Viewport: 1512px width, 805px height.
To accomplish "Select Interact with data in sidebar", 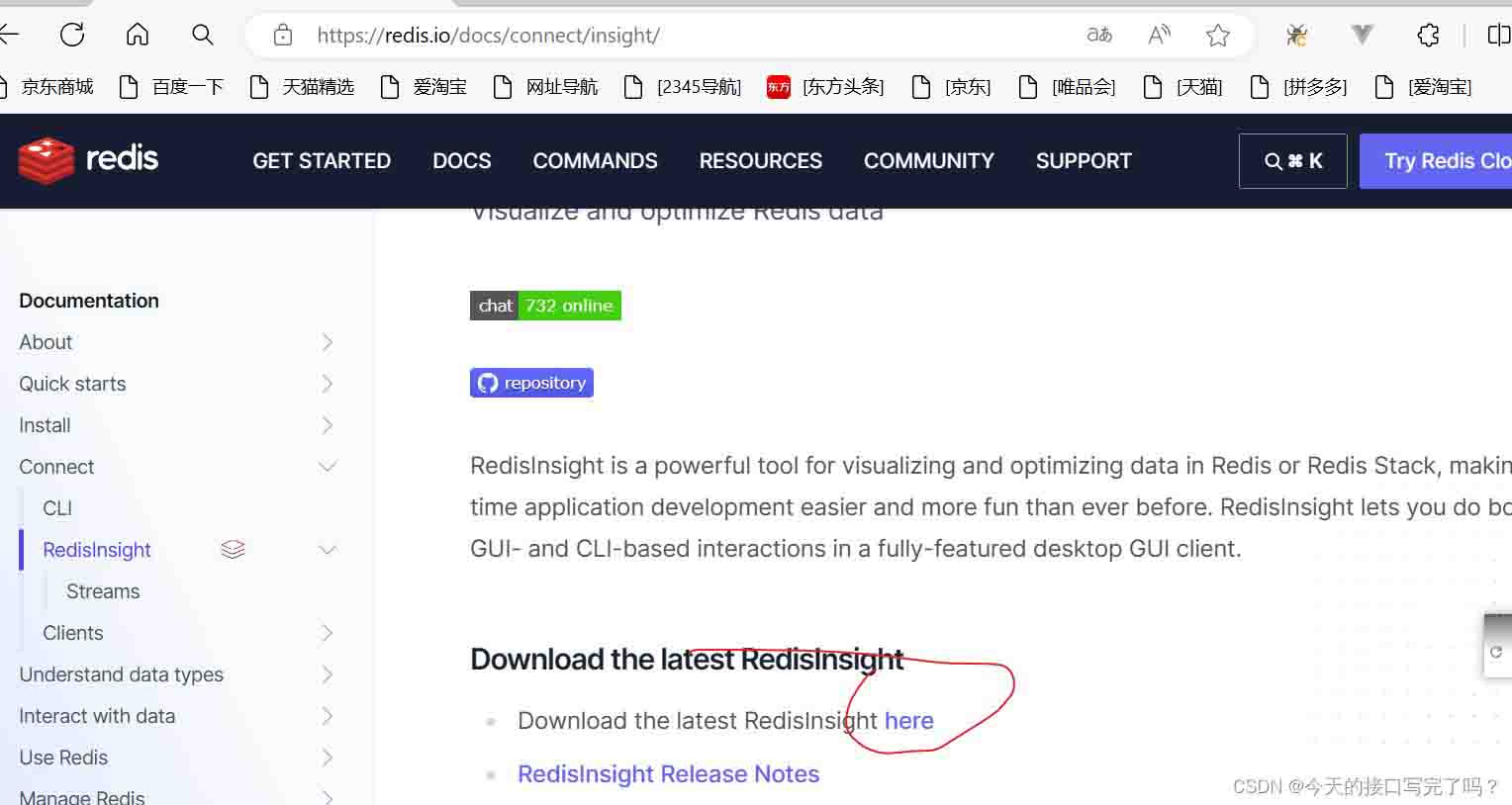I will [x=97, y=716].
